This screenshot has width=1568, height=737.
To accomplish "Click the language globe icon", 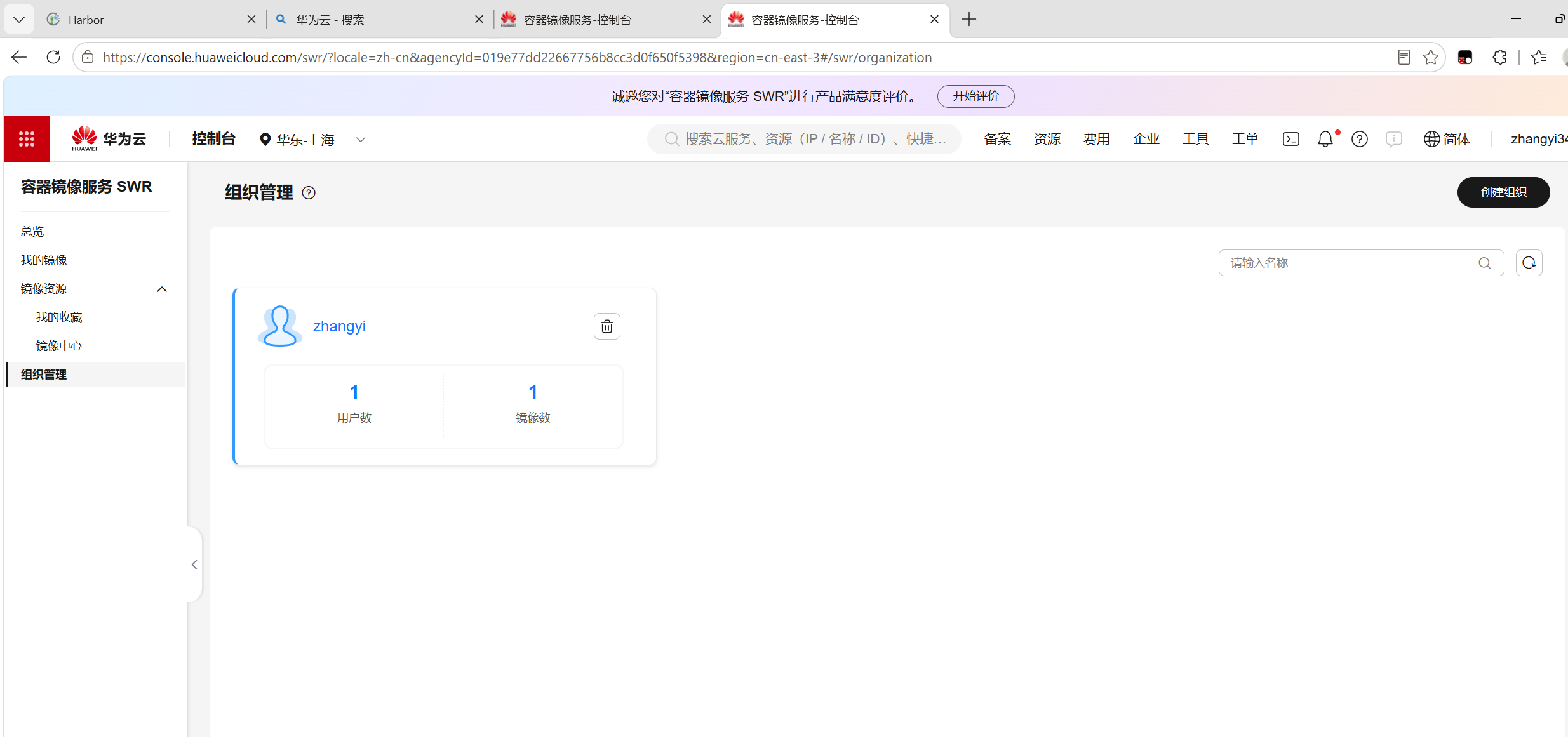I will point(1431,139).
